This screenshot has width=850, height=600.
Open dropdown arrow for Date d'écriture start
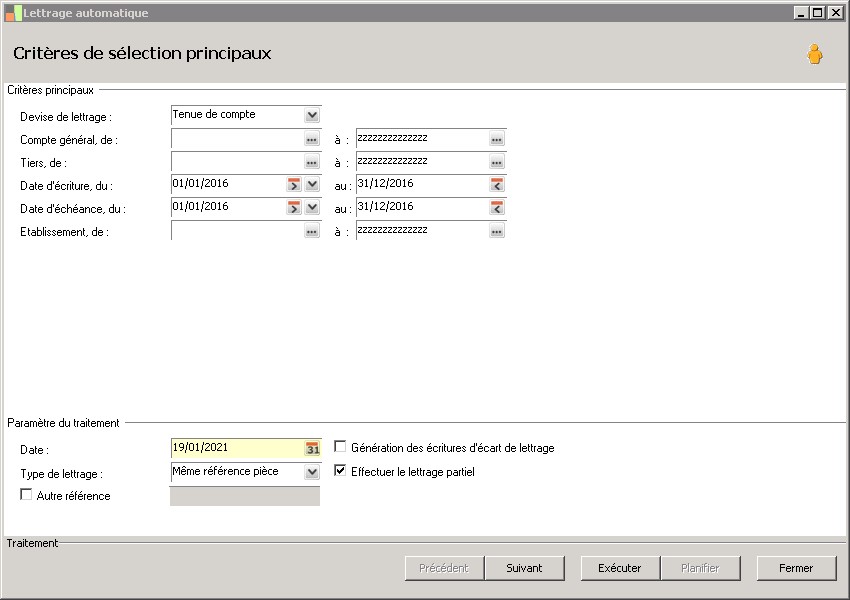point(312,185)
